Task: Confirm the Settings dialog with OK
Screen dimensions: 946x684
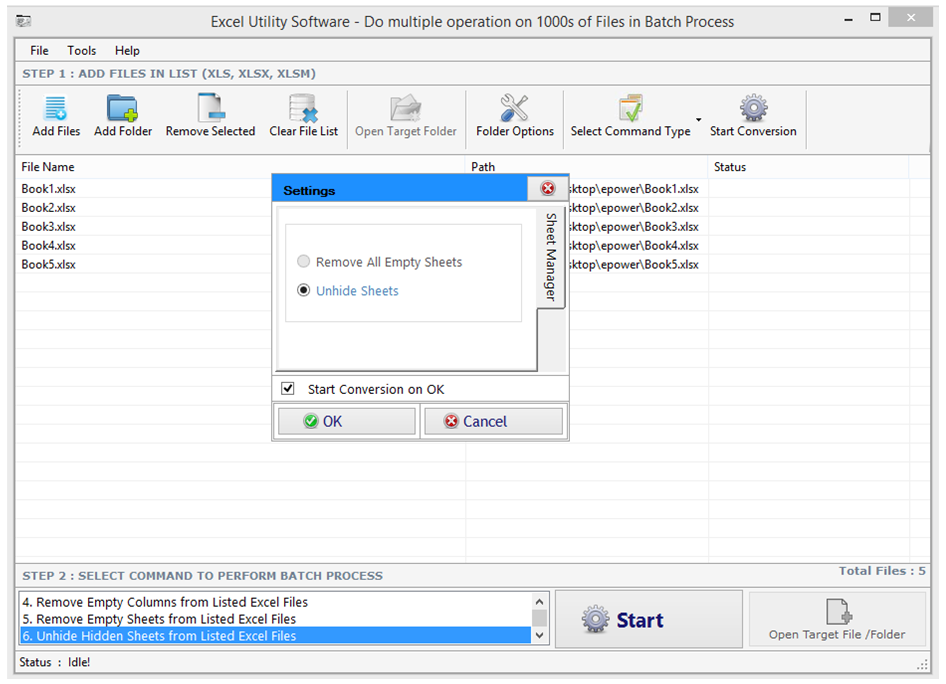Action: click(346, 421)
